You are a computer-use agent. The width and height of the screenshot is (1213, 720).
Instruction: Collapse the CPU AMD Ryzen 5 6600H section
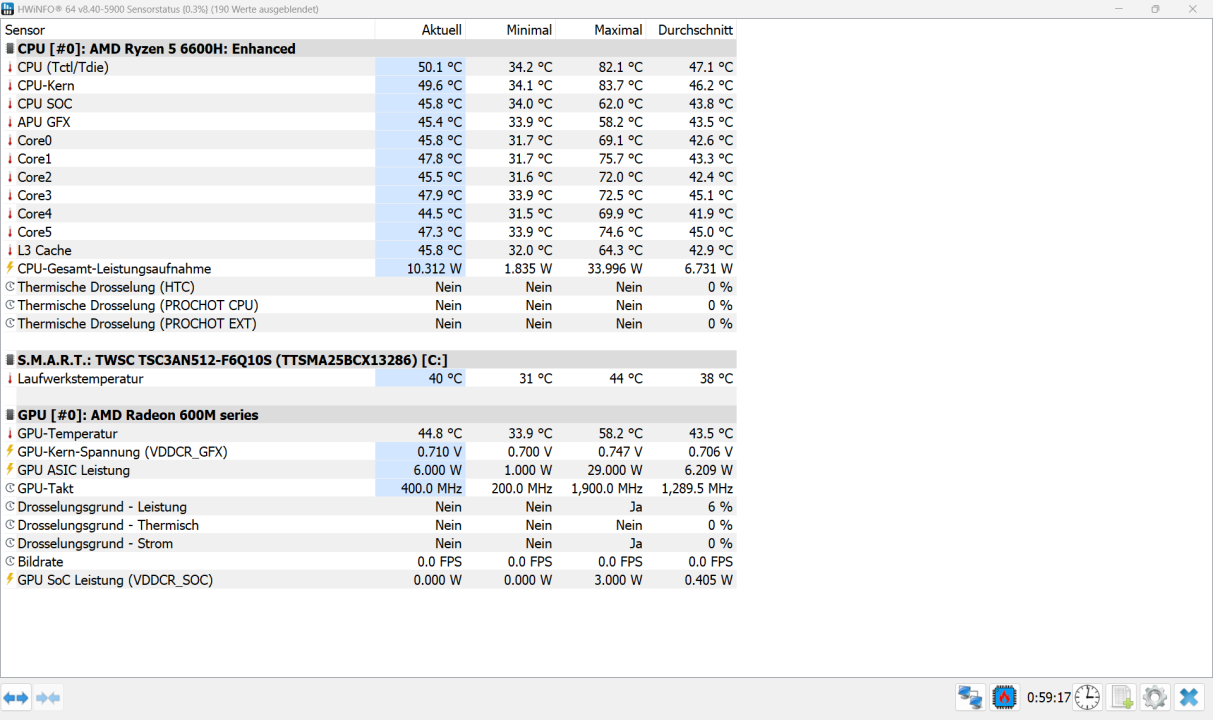(x=9, y=48)
